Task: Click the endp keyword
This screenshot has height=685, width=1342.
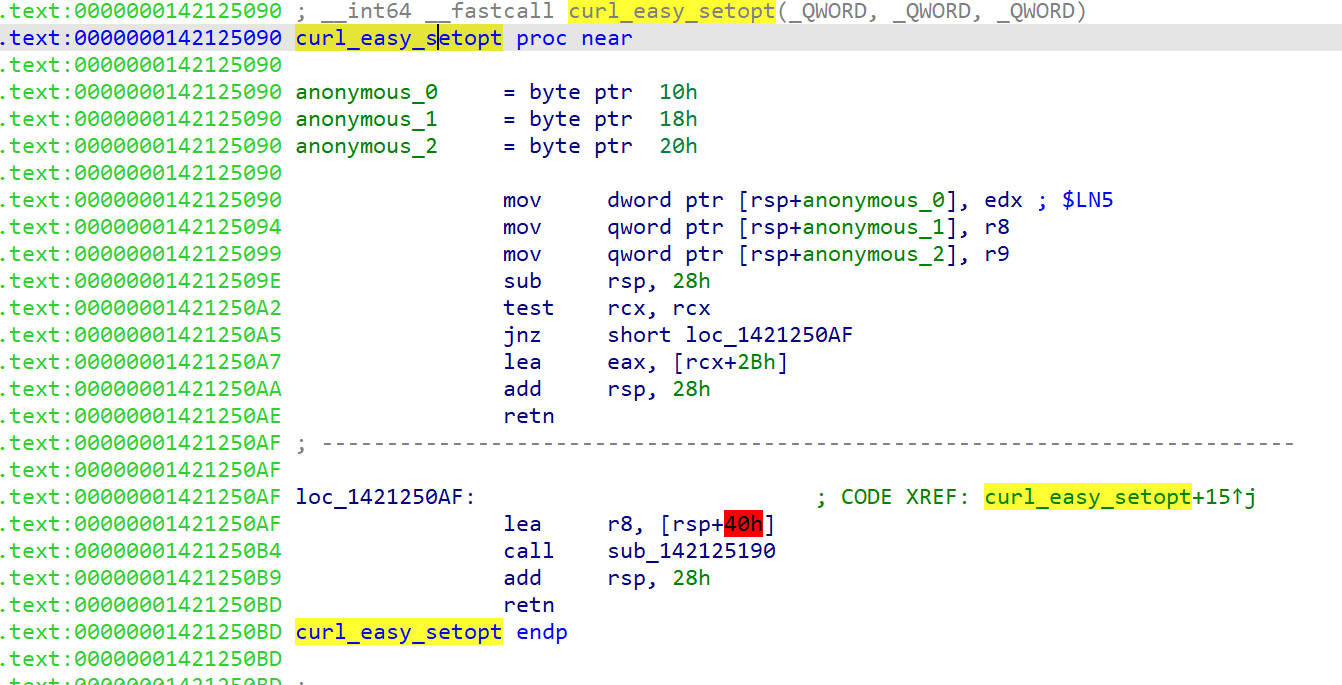Action: pos(542,632)
